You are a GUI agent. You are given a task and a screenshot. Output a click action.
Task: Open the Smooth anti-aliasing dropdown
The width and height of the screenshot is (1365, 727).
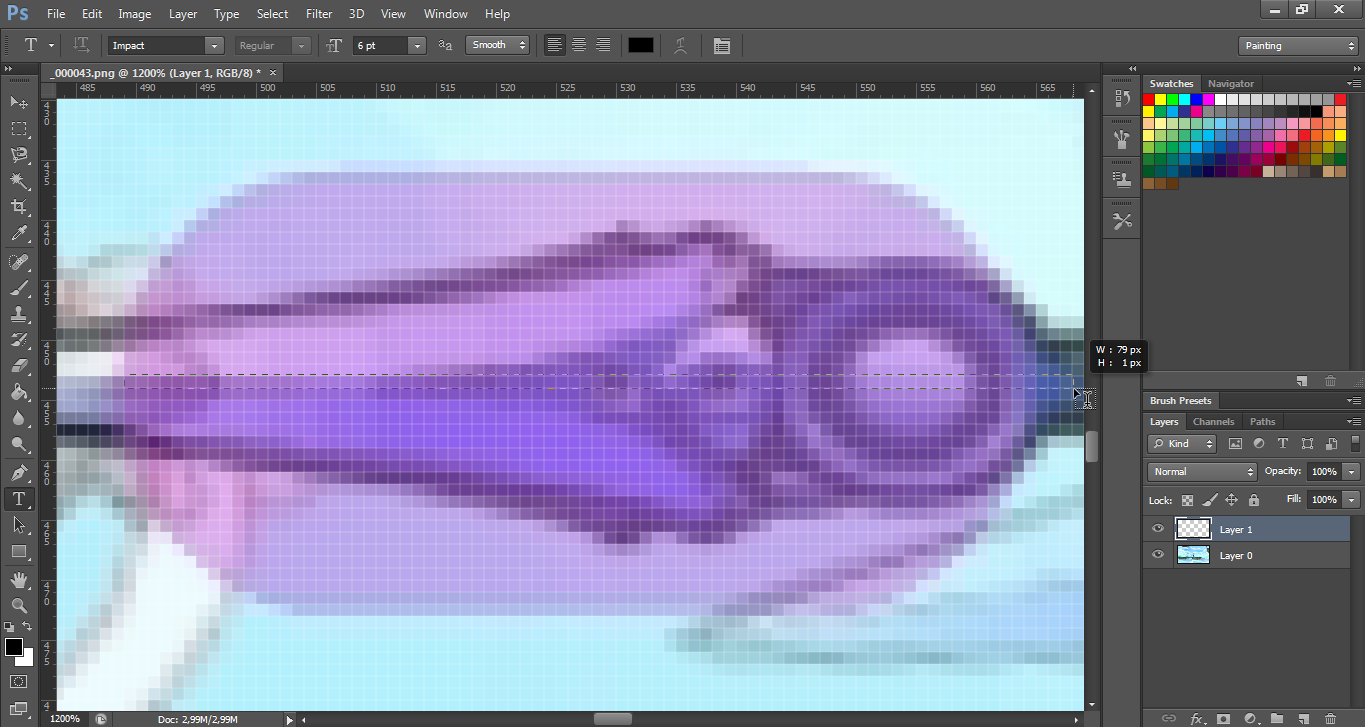click(497, 45)
